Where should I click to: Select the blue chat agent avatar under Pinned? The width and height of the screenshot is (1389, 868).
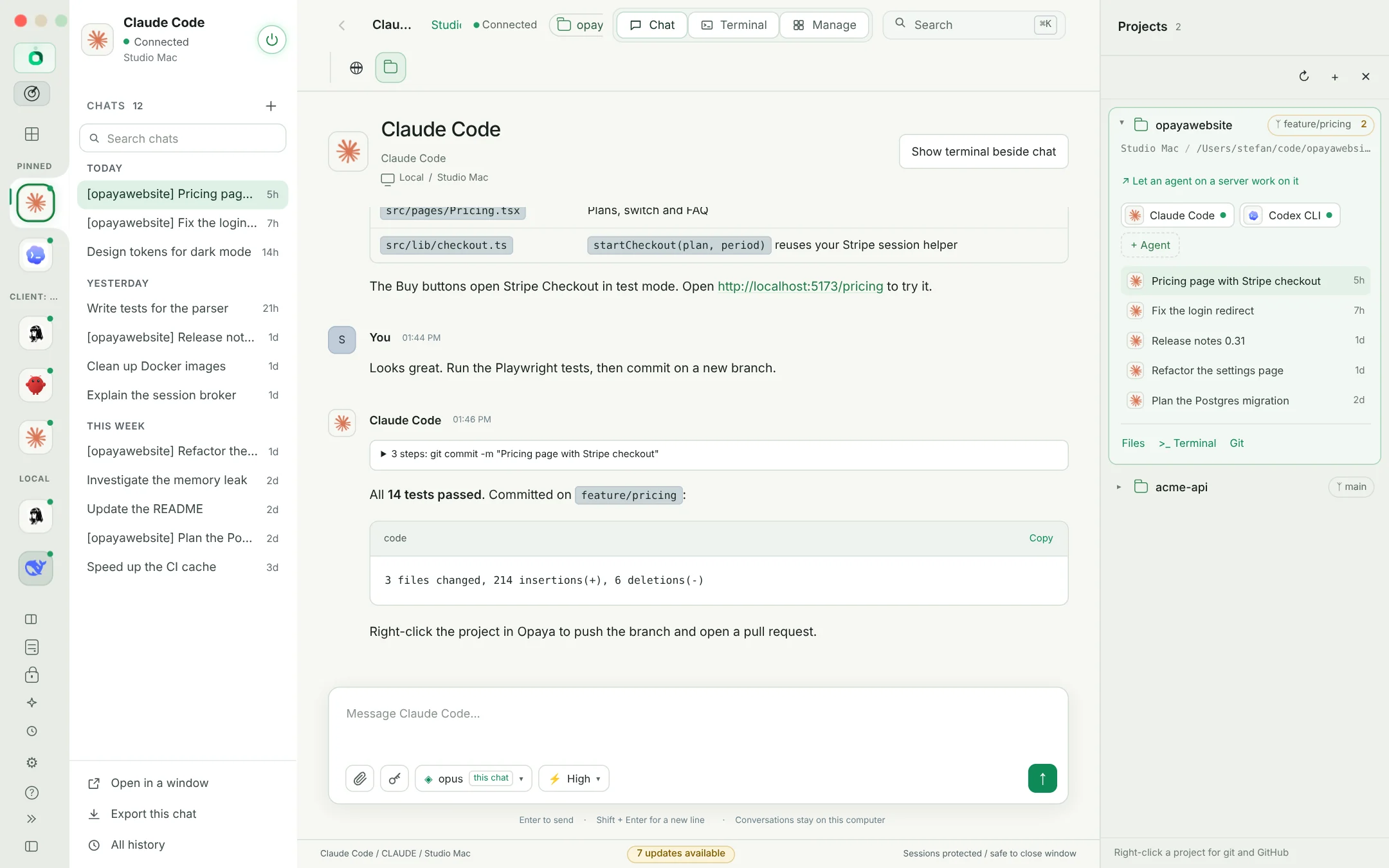[x=35, y=255]
